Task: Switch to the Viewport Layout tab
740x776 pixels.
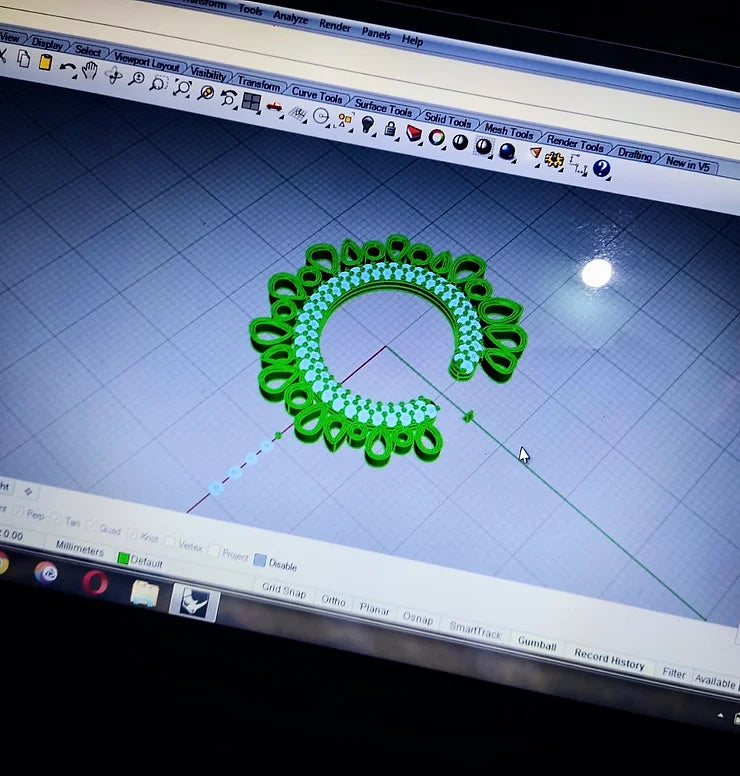Action: tap(147, 63)
